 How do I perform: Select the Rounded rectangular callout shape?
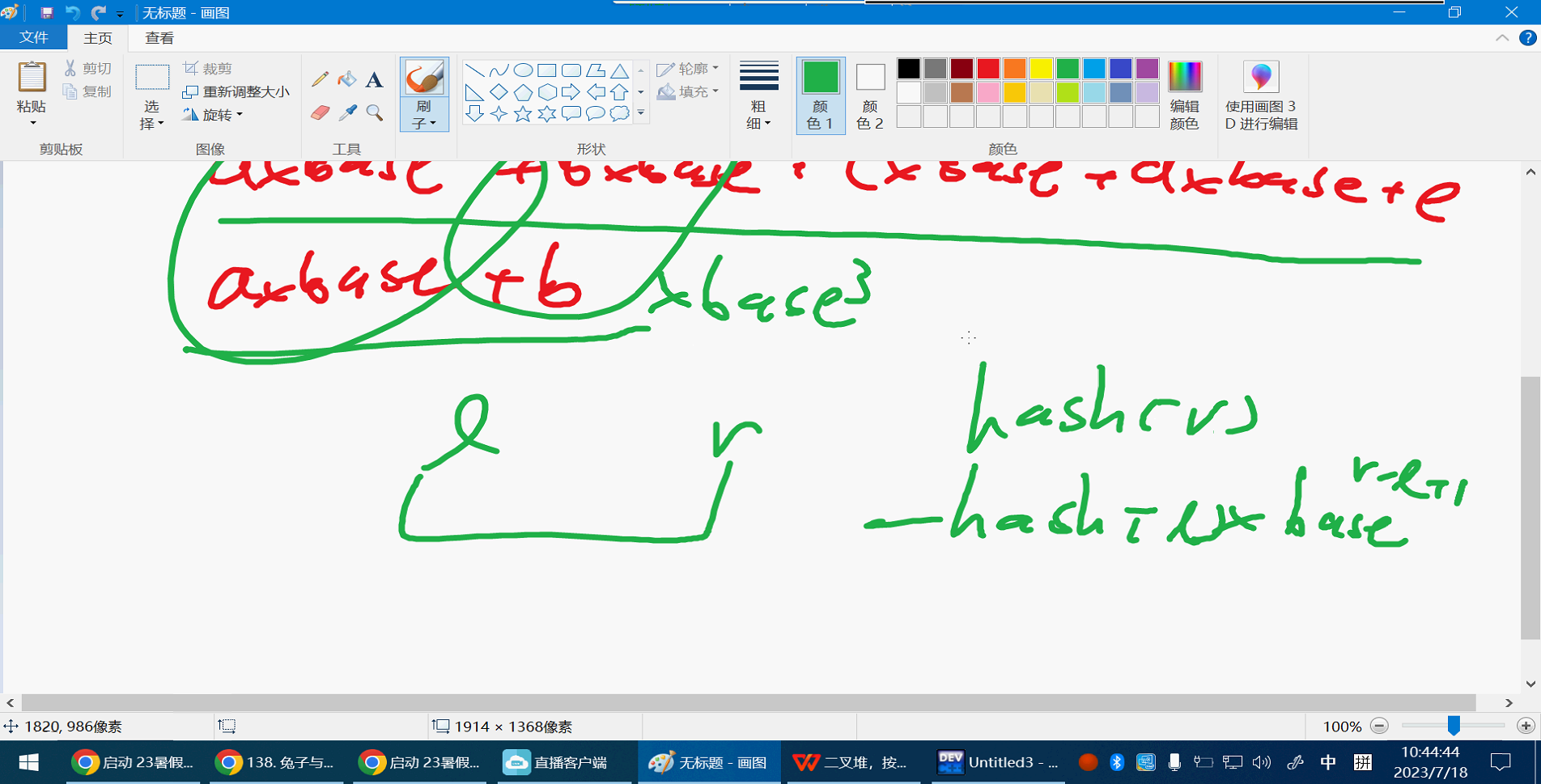pos(571,113)
